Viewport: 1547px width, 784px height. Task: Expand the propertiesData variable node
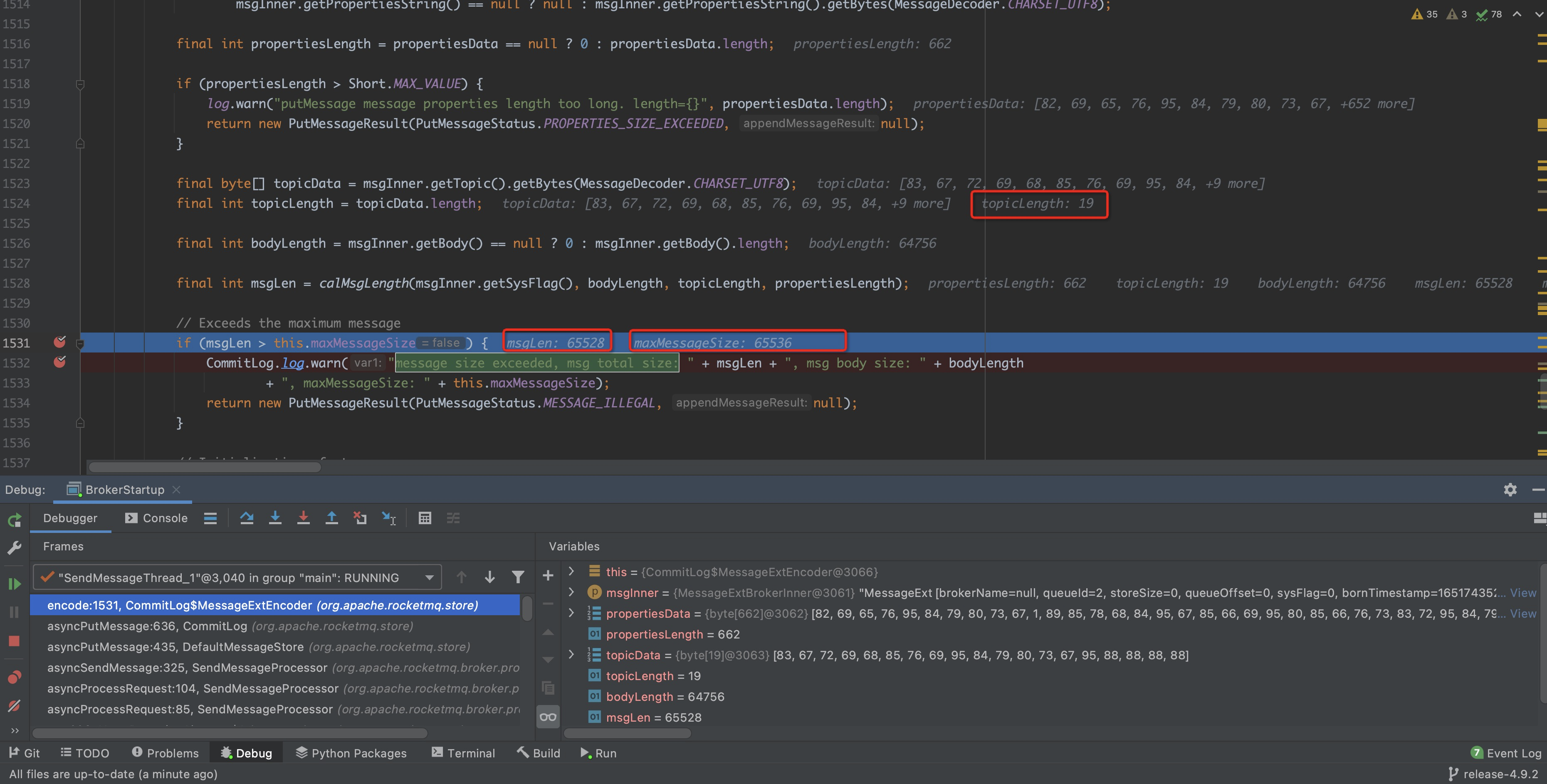pos(571,613)
